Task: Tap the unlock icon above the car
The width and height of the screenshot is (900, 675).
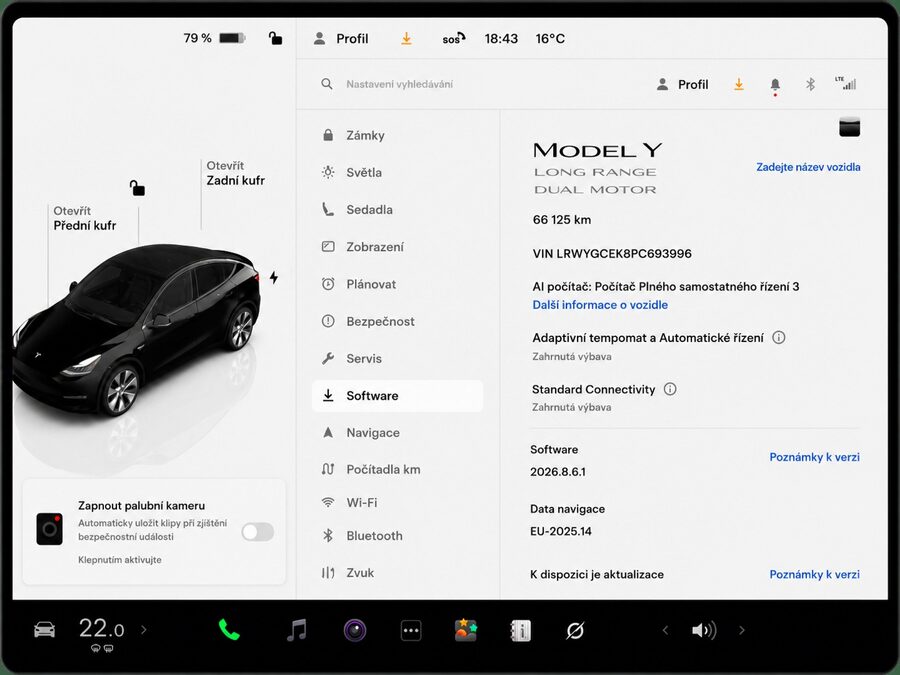Action: click(137, 188)
